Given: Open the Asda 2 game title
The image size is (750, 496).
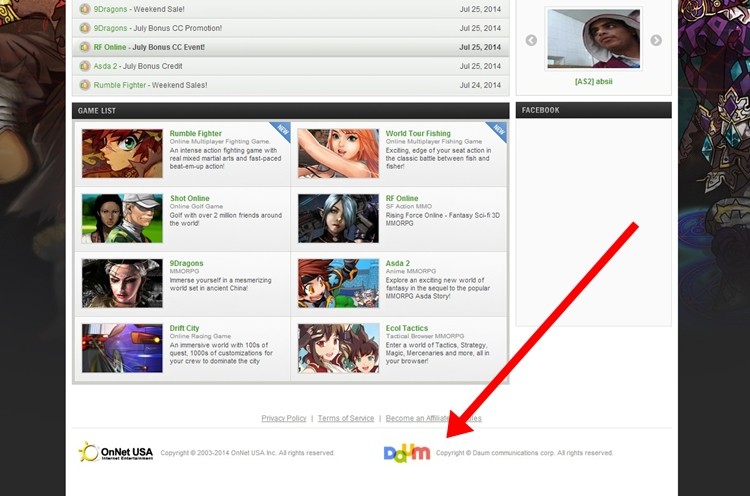Looking at the screenshot, I should pos(397,263).
